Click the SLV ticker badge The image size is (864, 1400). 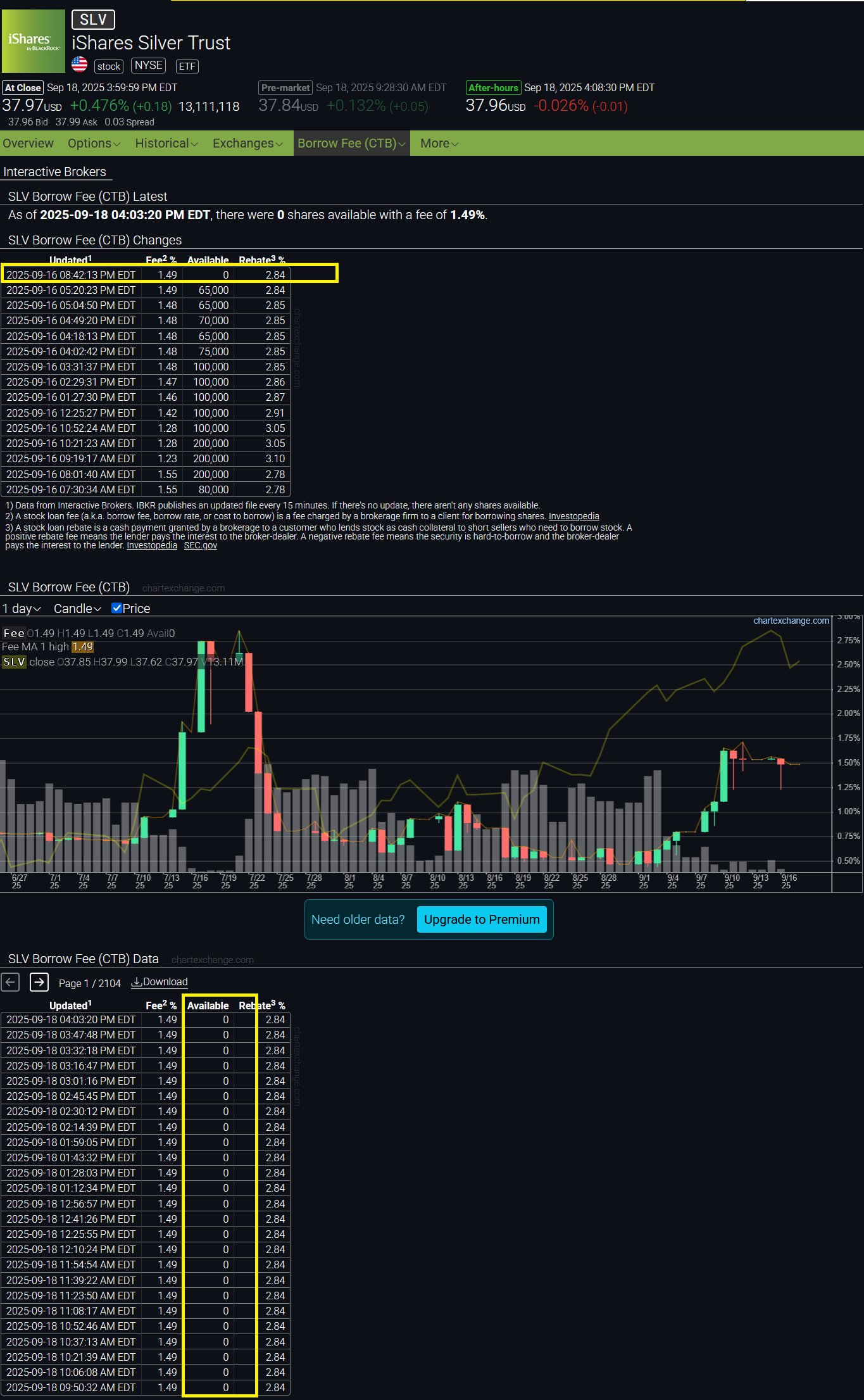coord(93,20)
